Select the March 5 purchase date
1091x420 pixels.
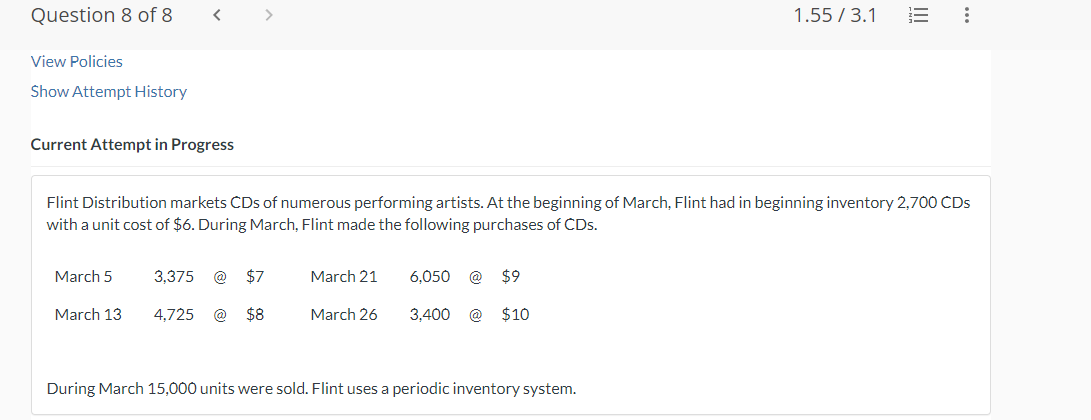(x=83, y=276)
